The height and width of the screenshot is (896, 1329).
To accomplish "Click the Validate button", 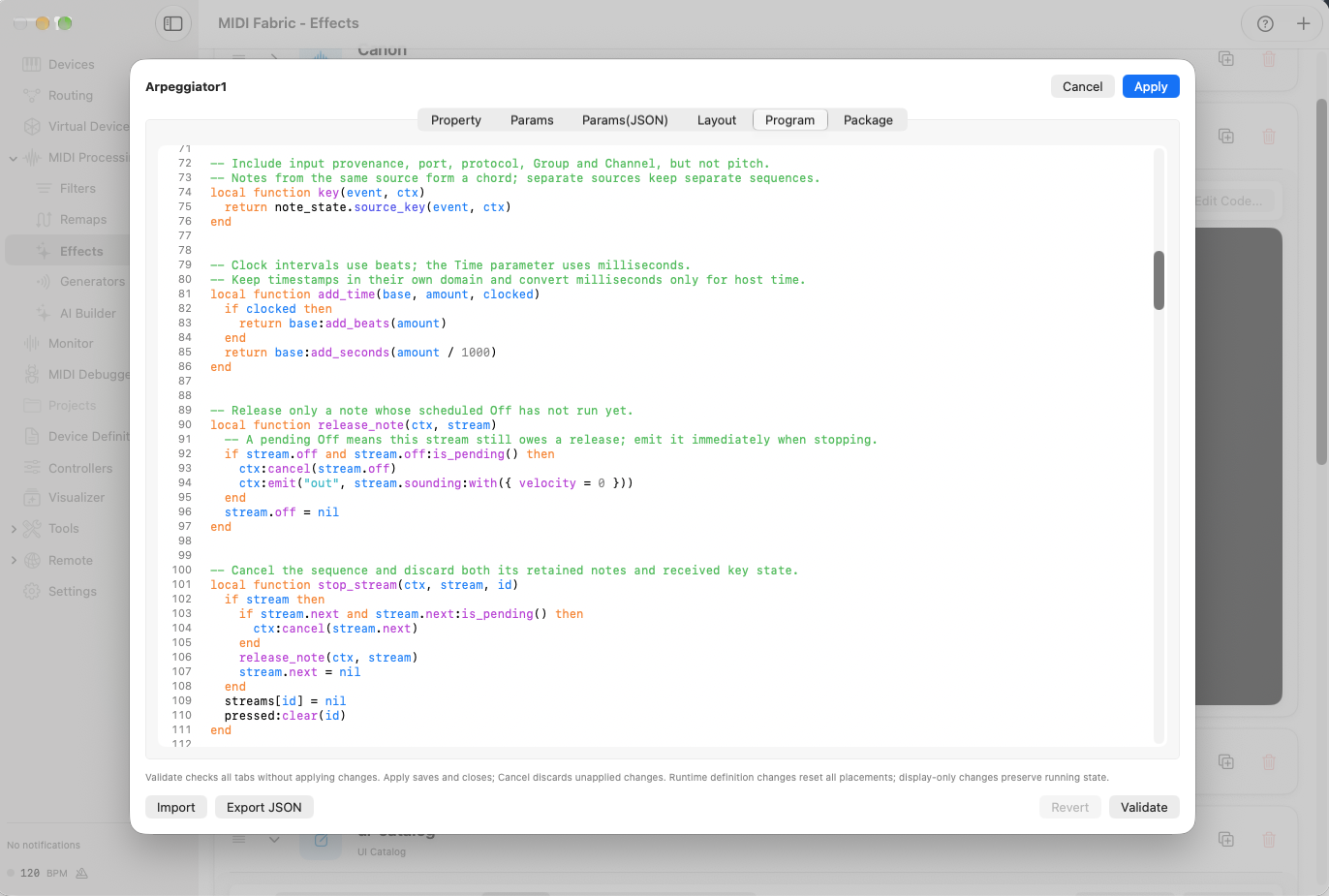I will pos(1144,807).
